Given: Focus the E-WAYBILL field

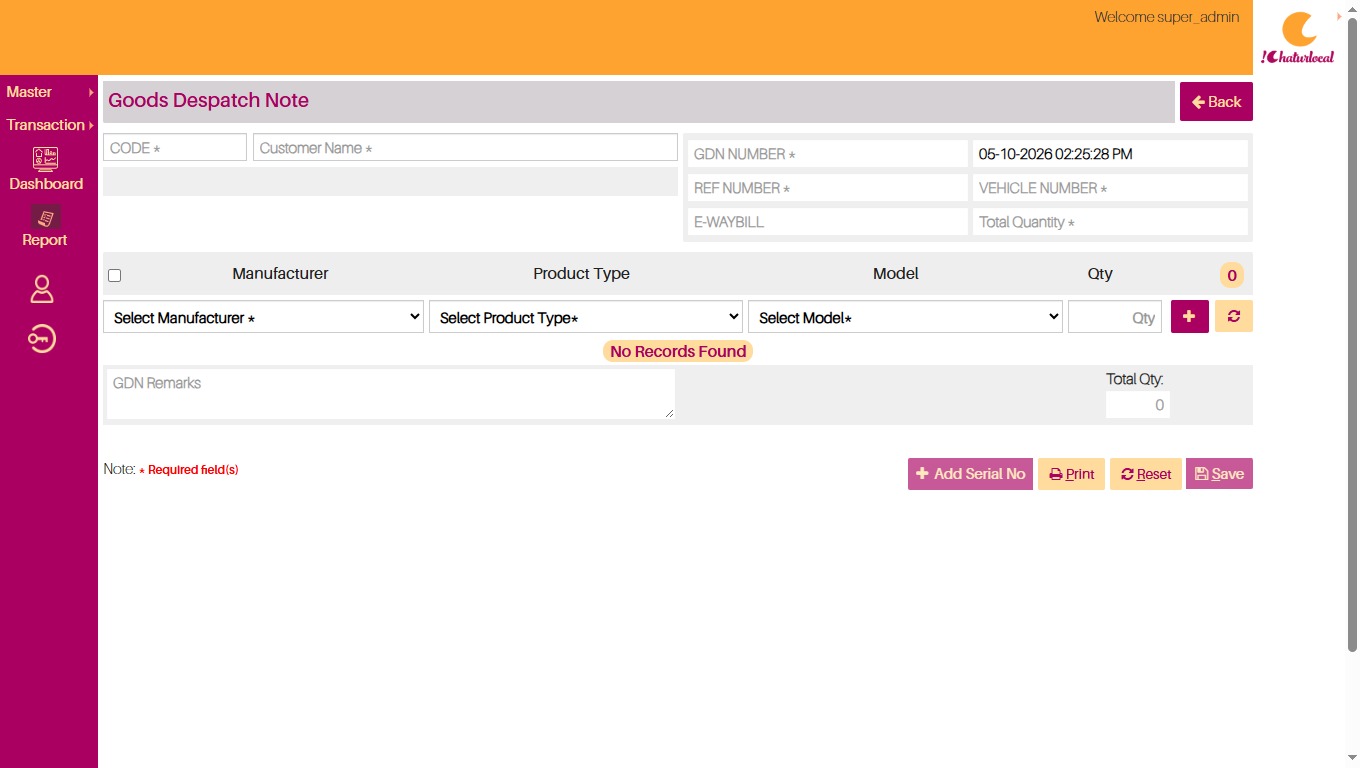Looking at the screenshot, I should [x=828, y=222].
